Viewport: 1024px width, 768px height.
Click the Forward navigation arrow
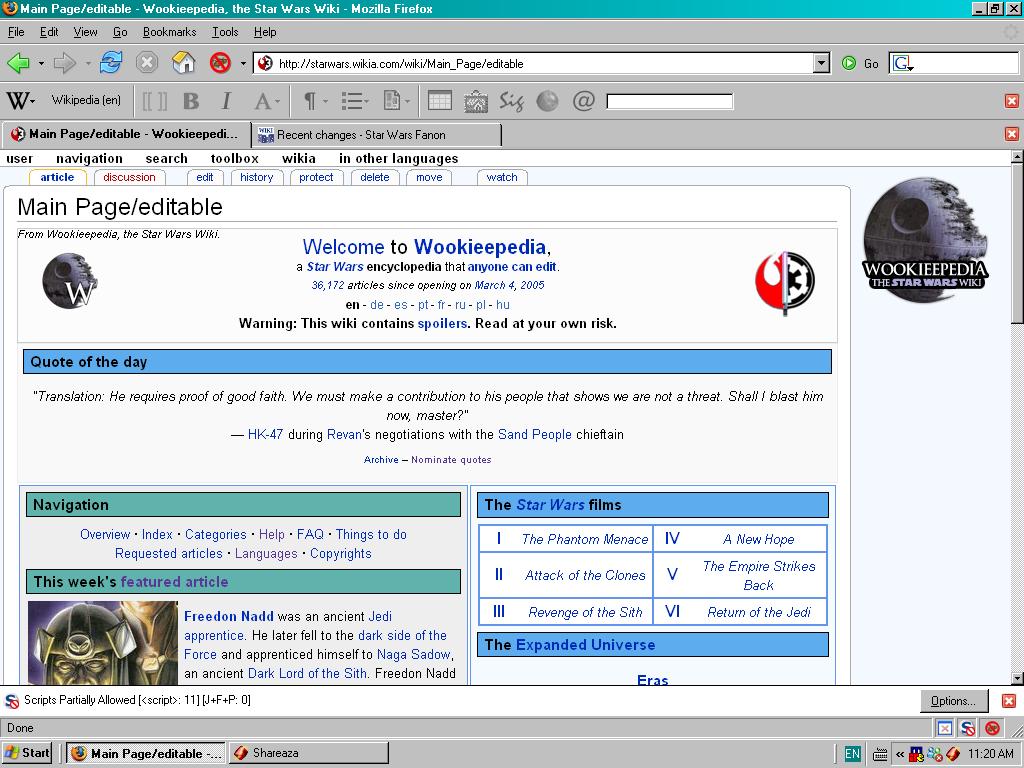click(65, 63)
